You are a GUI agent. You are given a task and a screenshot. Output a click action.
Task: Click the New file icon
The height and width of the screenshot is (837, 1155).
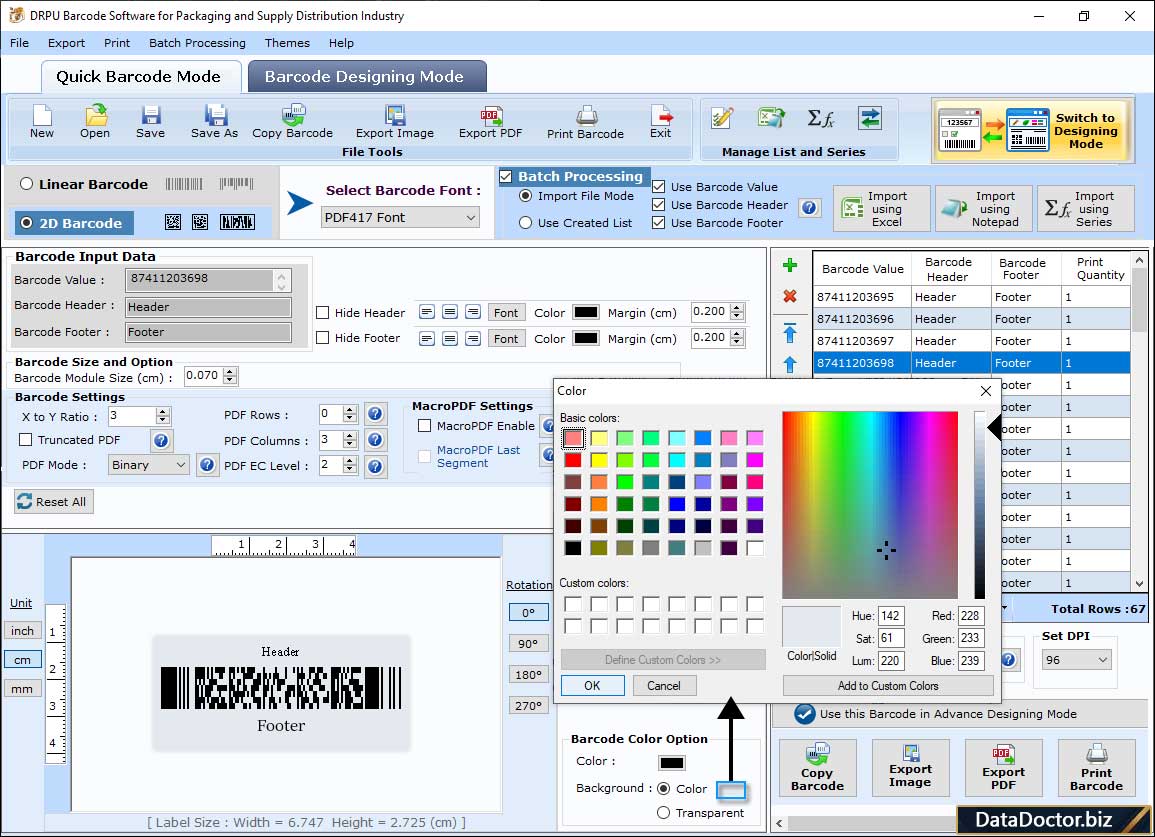coord(42,122)
